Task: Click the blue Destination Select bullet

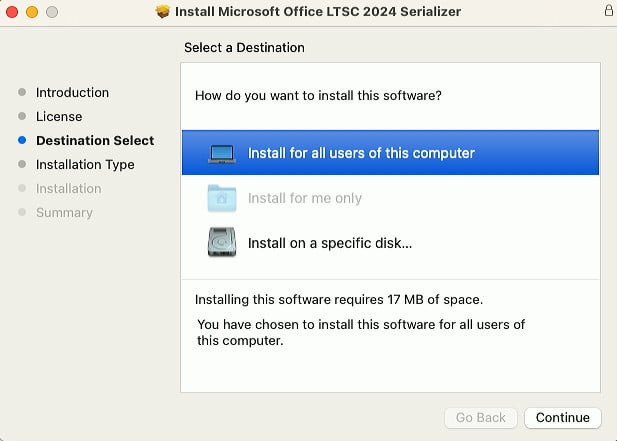Action: (22, 140)
